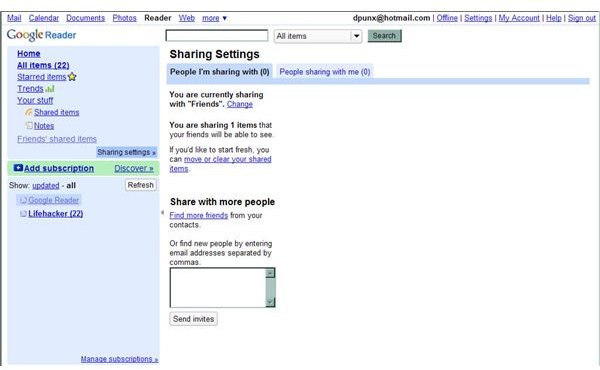Click the text area scrollbar down arrow
Screen dimensions: 600x370
point(270,302)
